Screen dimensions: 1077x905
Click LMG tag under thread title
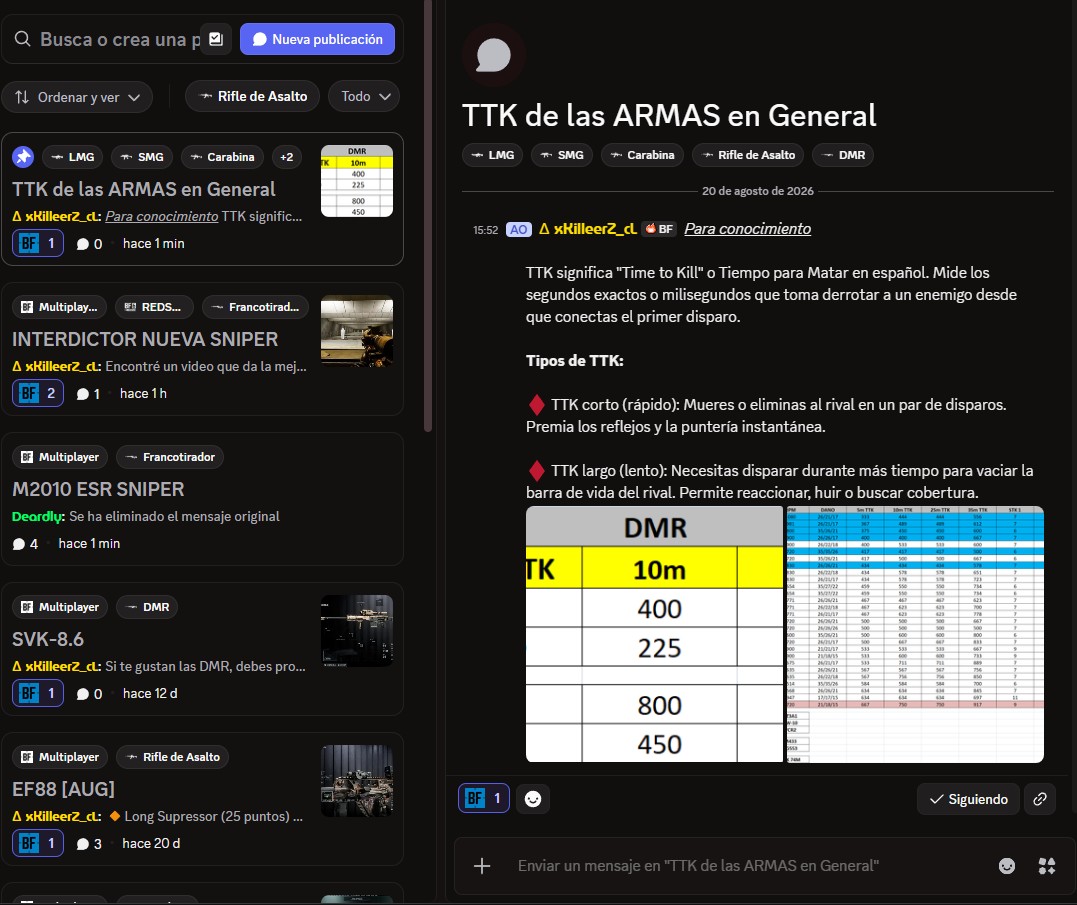pyautogui.click(x=492, y=155)
